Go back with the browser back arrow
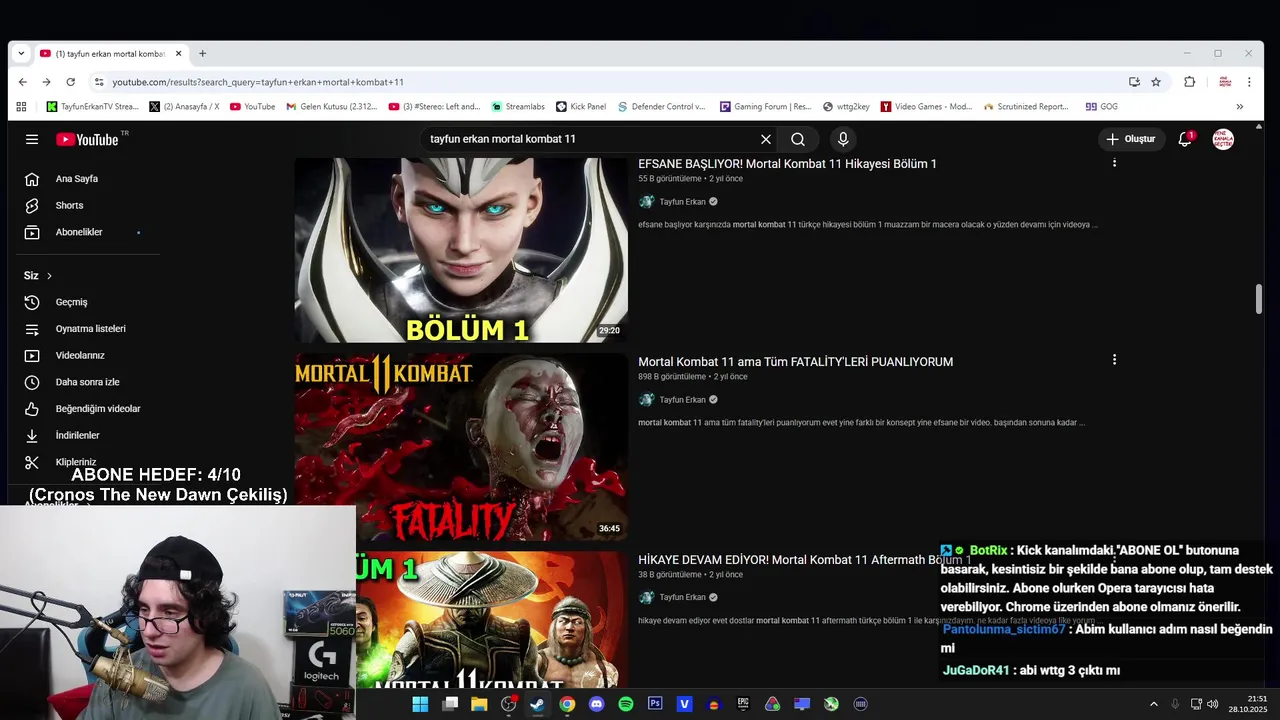1280x720 pixels. pos(22,82)
